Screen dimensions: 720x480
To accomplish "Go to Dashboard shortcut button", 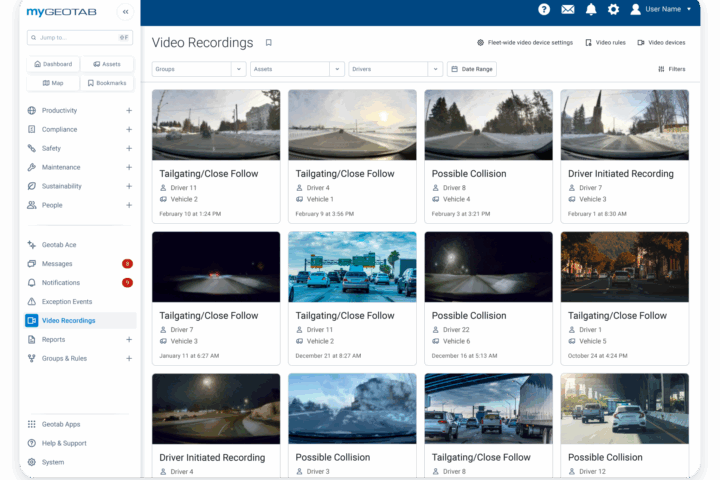I will pos(53,64).
